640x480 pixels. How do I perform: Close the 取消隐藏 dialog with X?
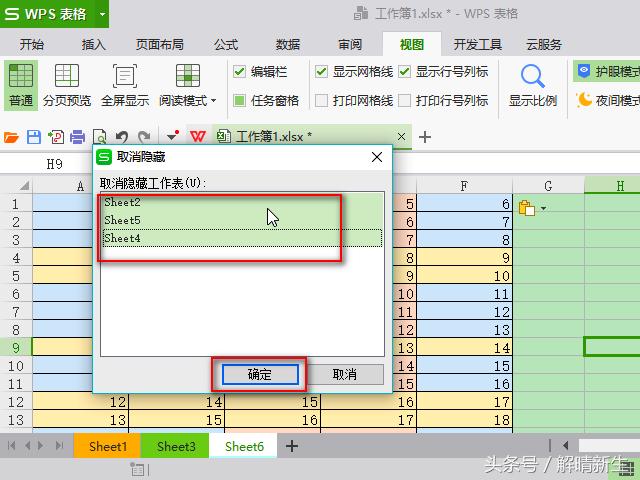tap(377, 157)
